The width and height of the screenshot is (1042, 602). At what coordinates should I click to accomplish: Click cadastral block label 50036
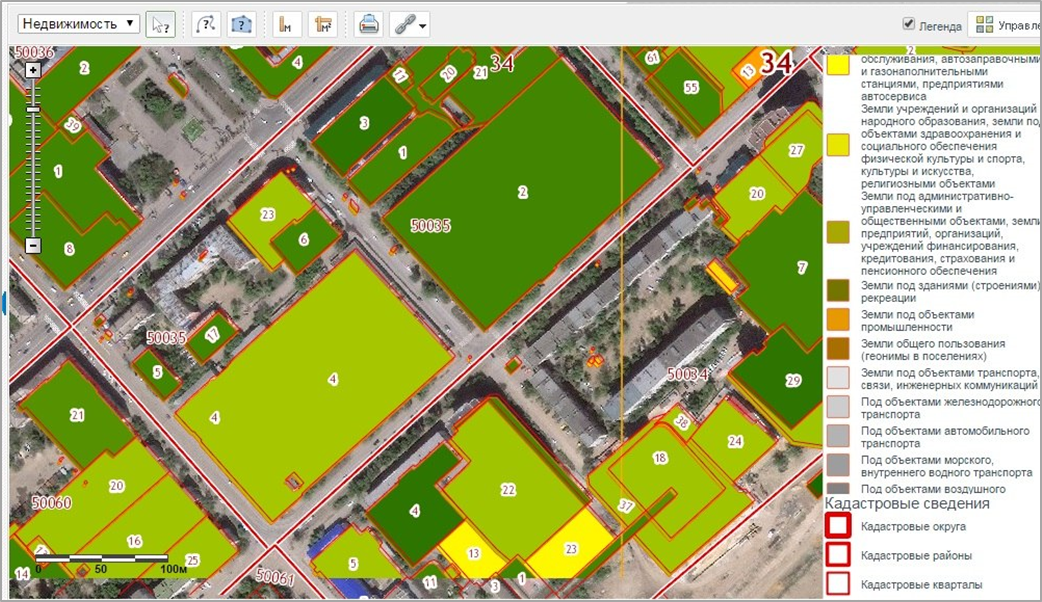[34, 52]
